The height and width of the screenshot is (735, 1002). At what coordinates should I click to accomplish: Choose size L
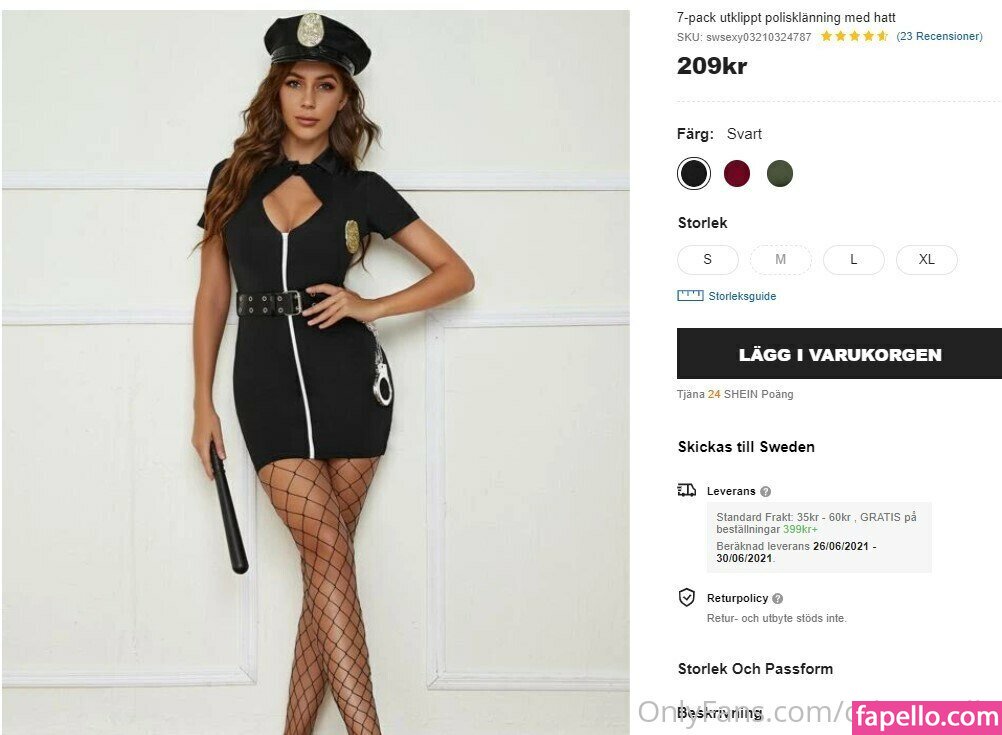pos(853,260)
